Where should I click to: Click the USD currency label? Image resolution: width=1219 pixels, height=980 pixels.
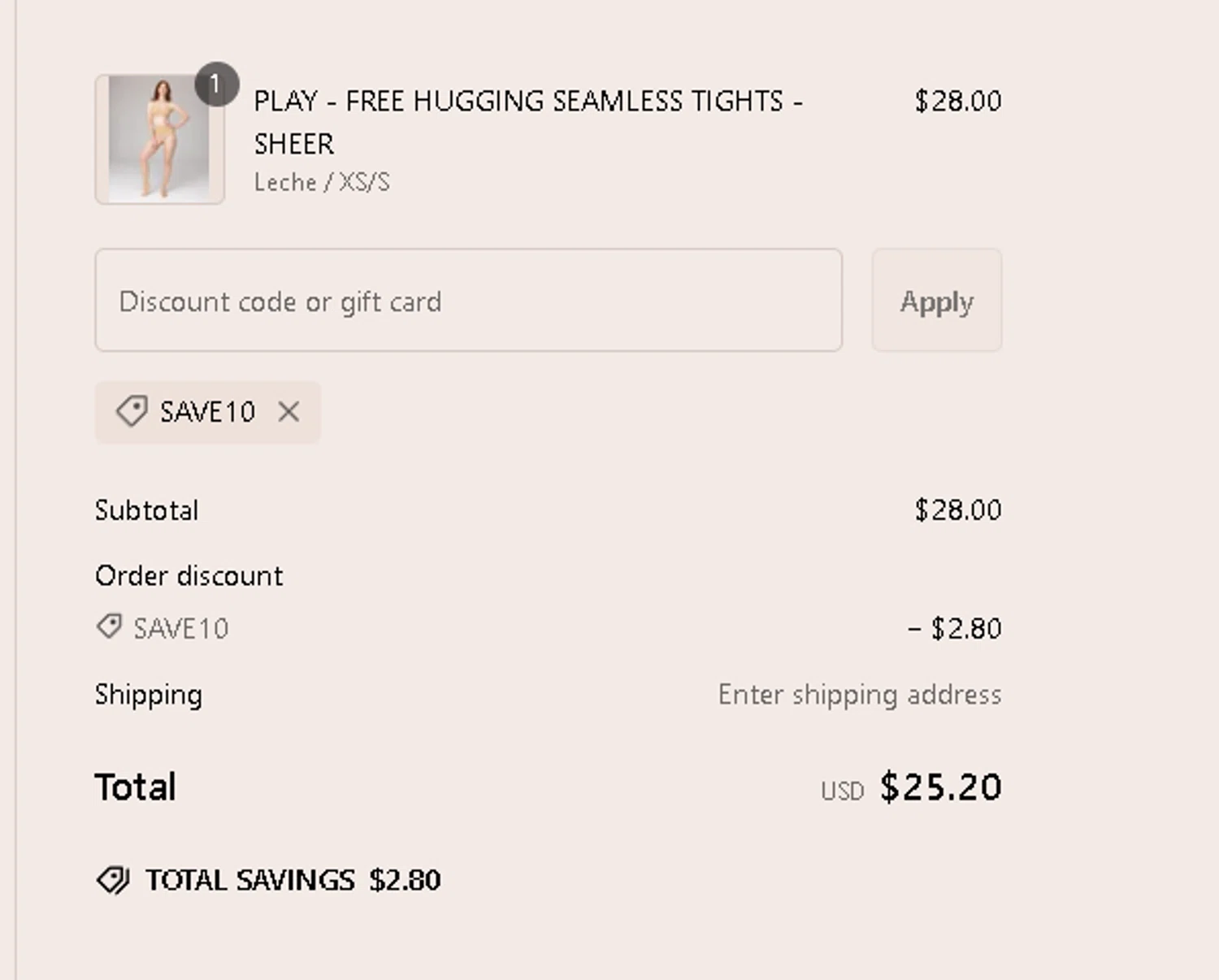pos(842,791)
